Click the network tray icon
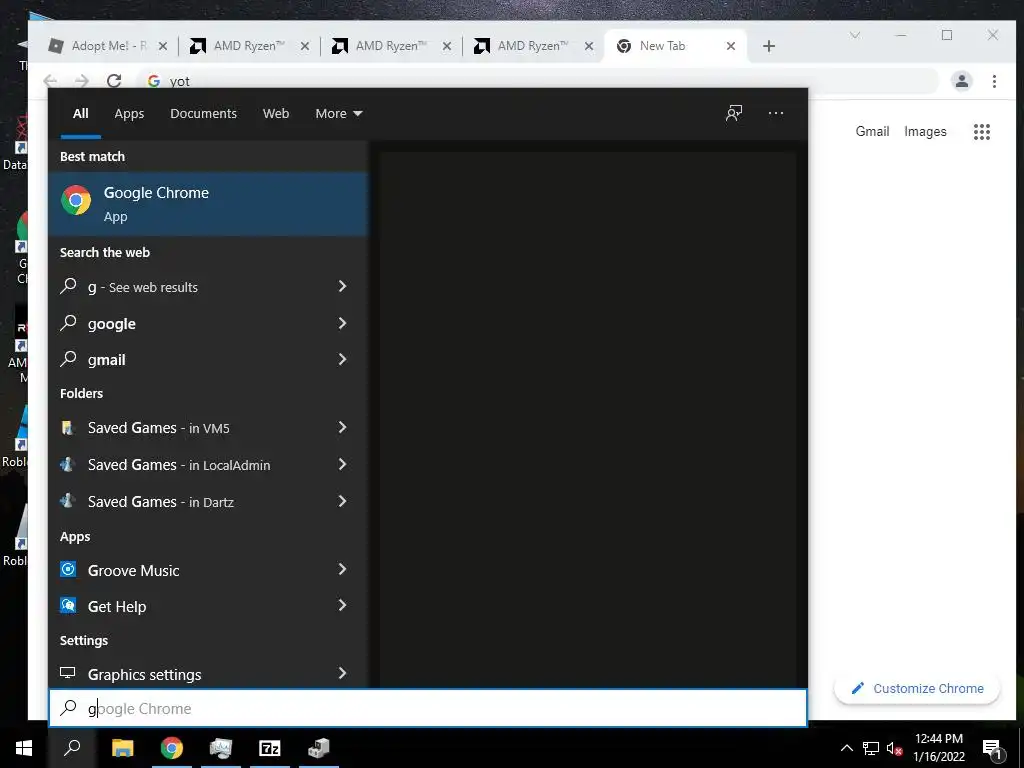This screenshot has width=1024, height=768. (x=871, y=748)
